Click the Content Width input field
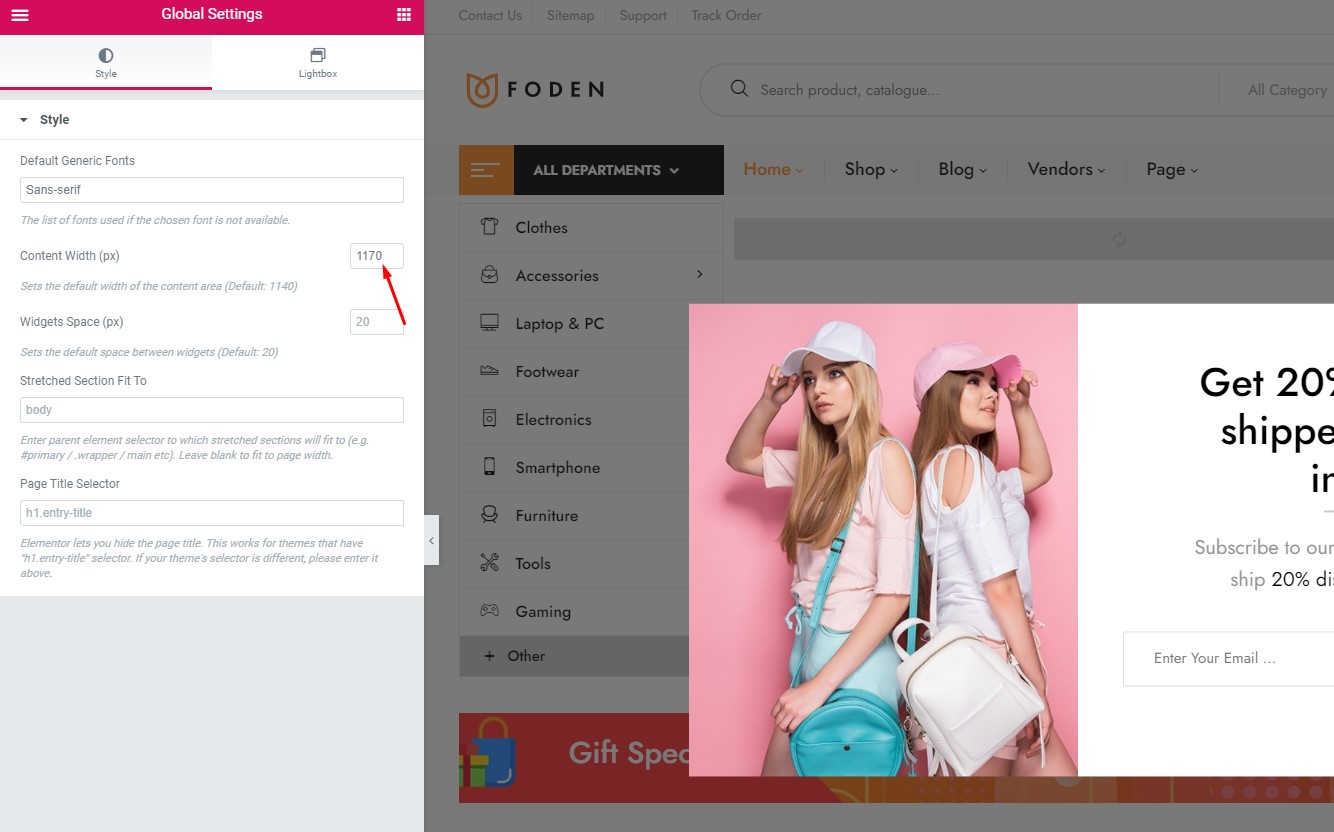 point(377,256)
